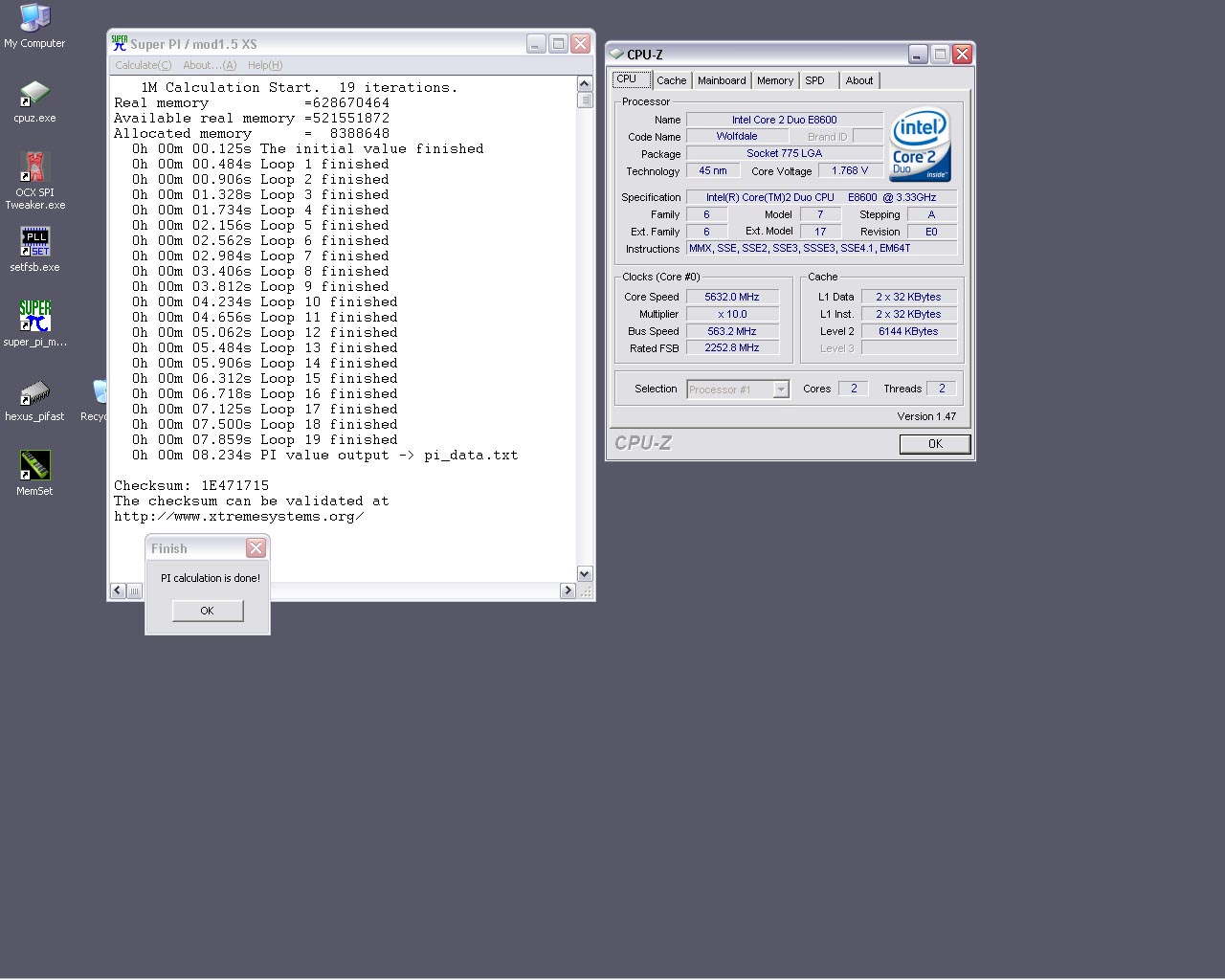The width and height of the screenshot is (1225, 980).
Task: Click the 1M Calculation Start line
Action: coord(299,87)
